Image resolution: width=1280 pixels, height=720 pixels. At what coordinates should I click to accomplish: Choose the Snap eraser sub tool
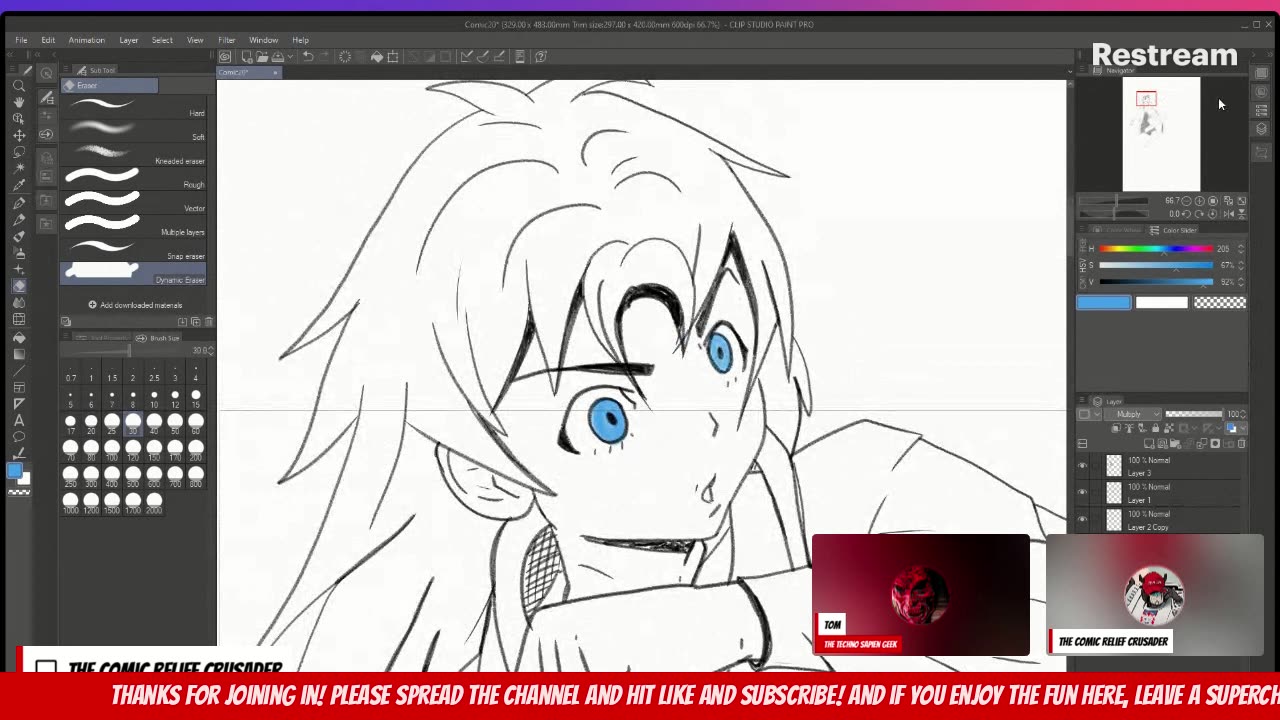point(134,252)
